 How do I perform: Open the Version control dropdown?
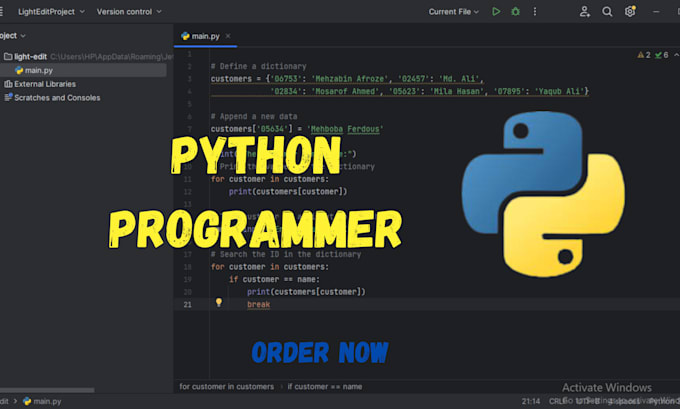pos(129,12)
